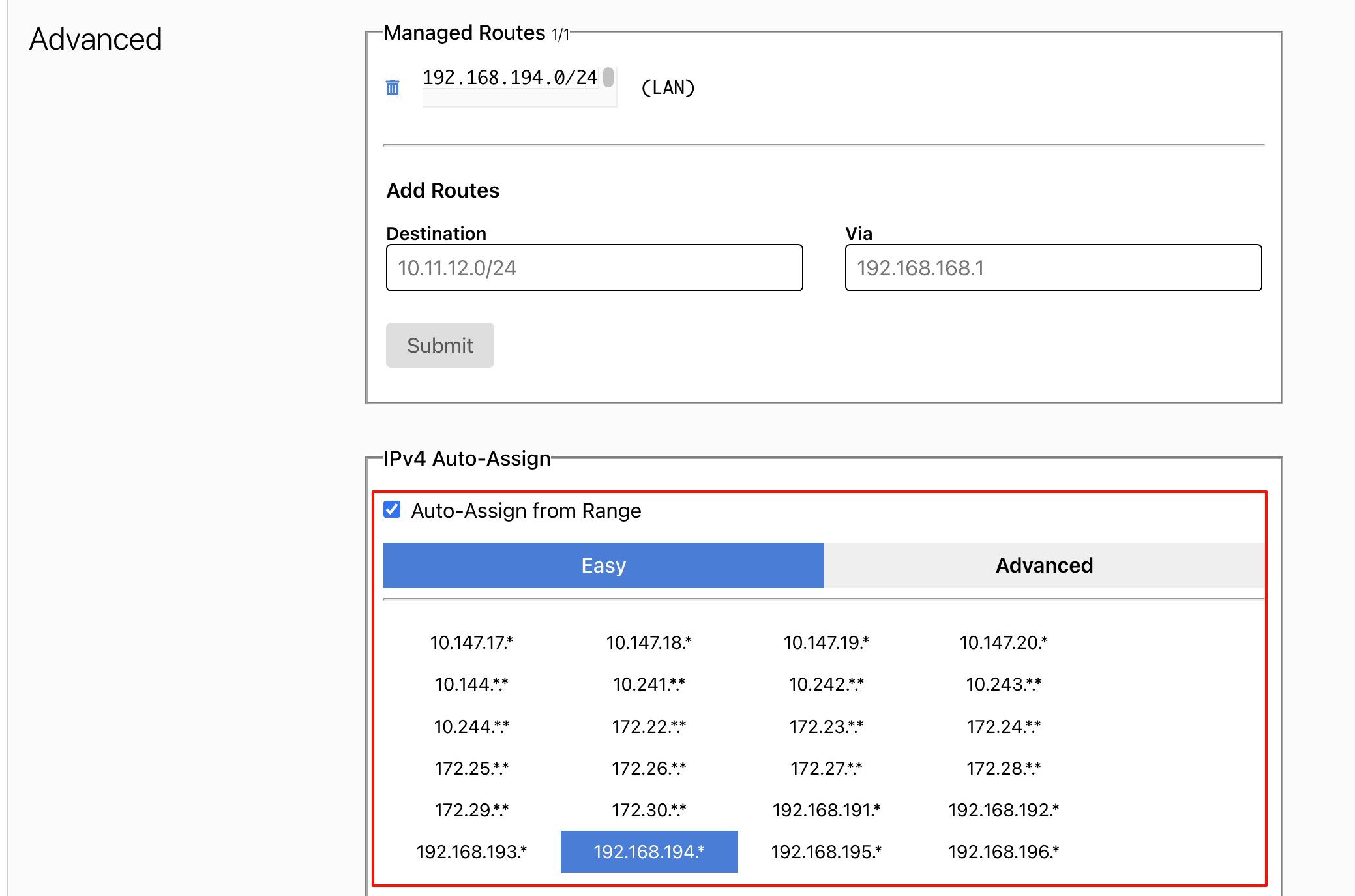Screen dimensions: 1355x896
Task: Choose the 10.243.*.* range
Action: (x=1003, y=684)
